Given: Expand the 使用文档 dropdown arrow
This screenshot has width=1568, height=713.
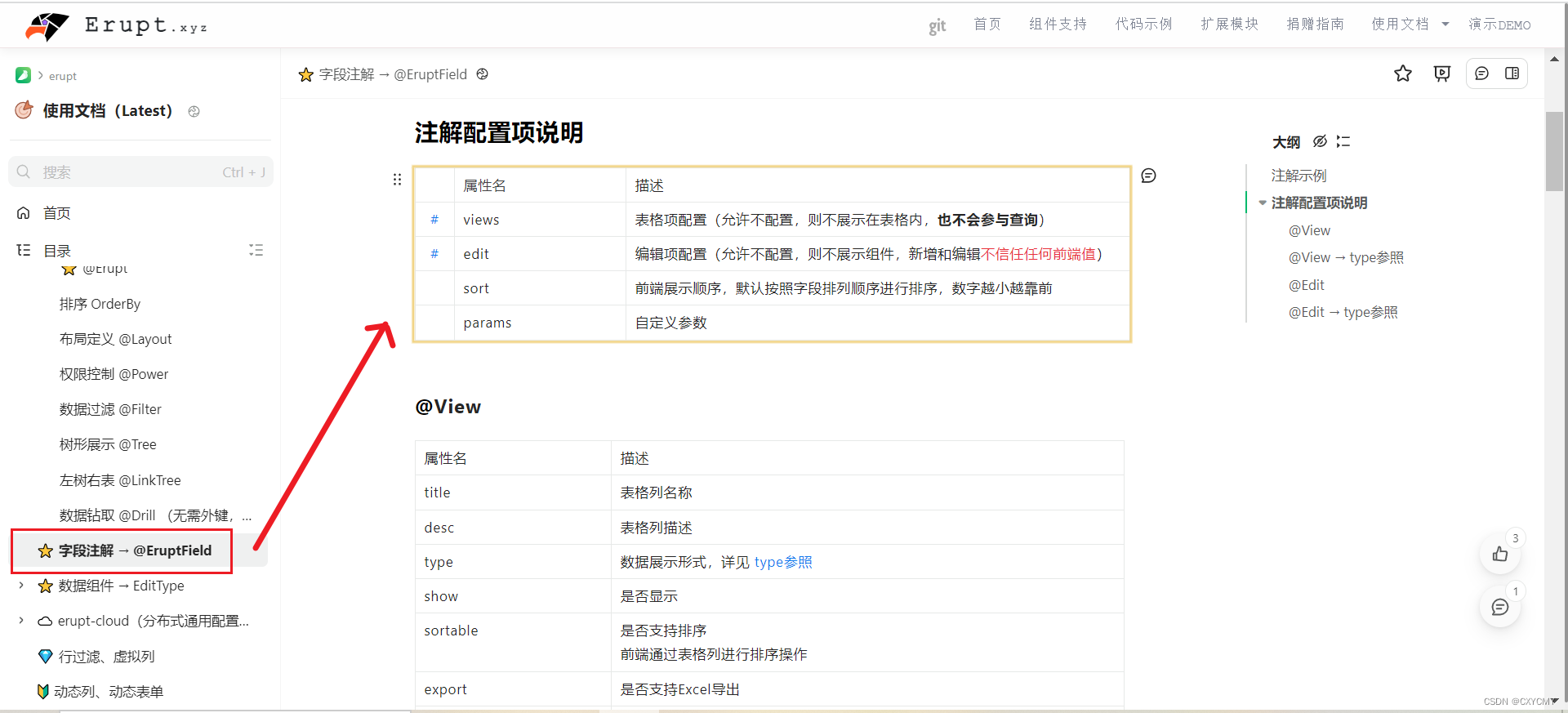Looking at the screenshot, I should (x=1445, y=25).
